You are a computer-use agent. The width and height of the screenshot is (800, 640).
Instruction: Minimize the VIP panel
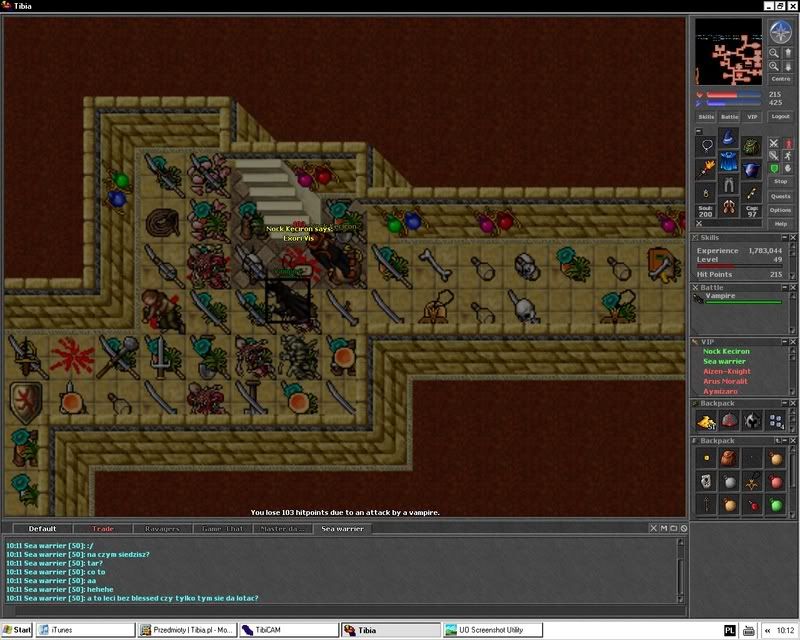(785, 341)
